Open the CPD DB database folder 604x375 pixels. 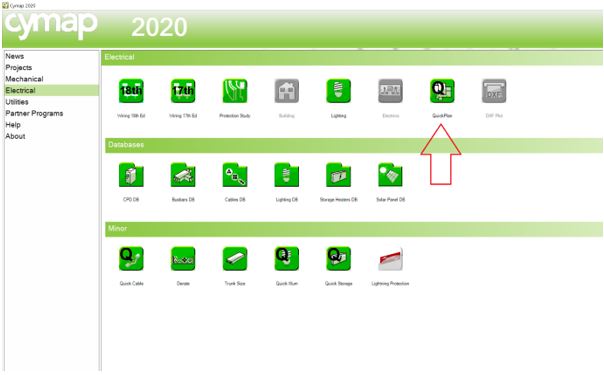[x=131, y=175]
